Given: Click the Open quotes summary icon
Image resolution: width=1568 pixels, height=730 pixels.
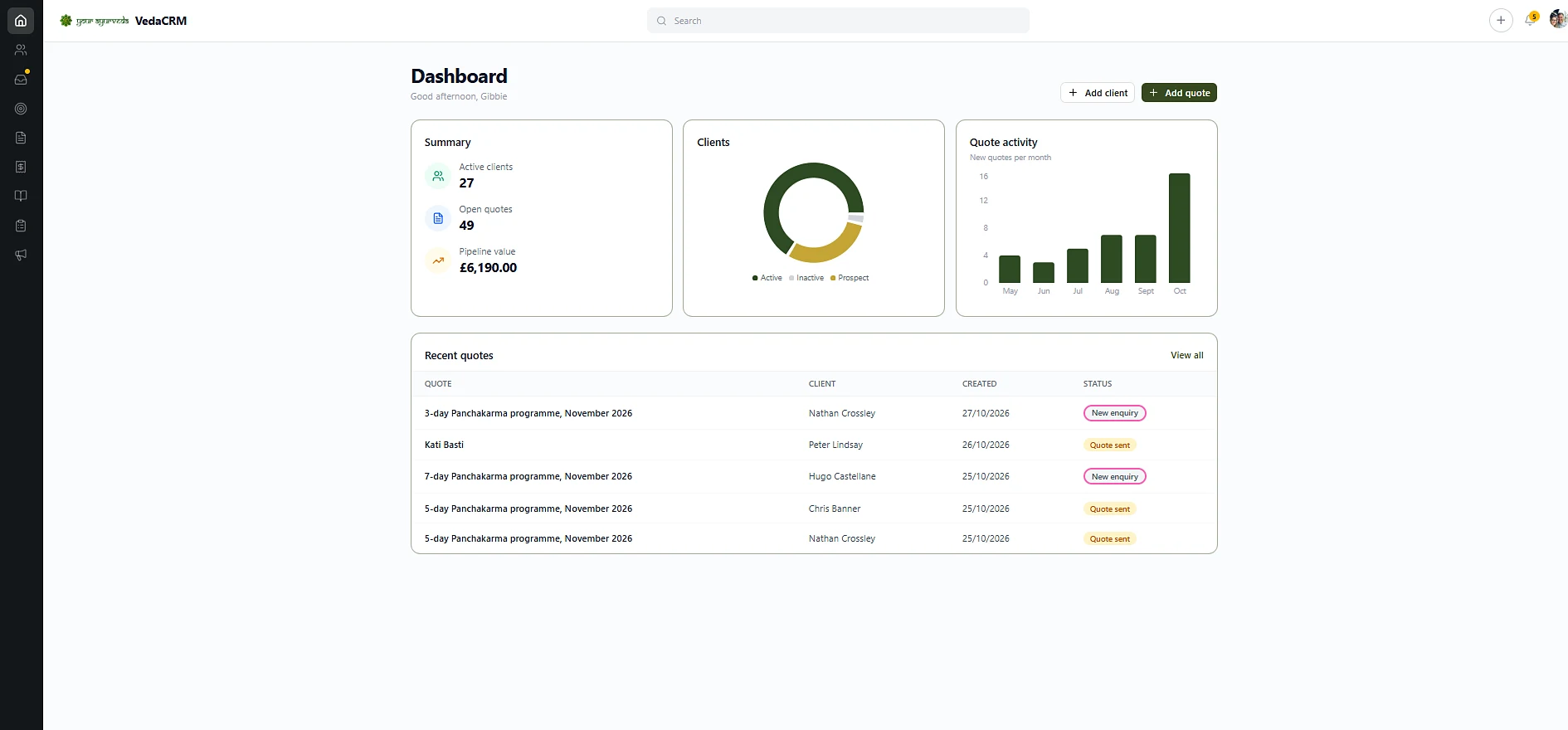Looking at the screenshot, I should (x=438, y=218).
